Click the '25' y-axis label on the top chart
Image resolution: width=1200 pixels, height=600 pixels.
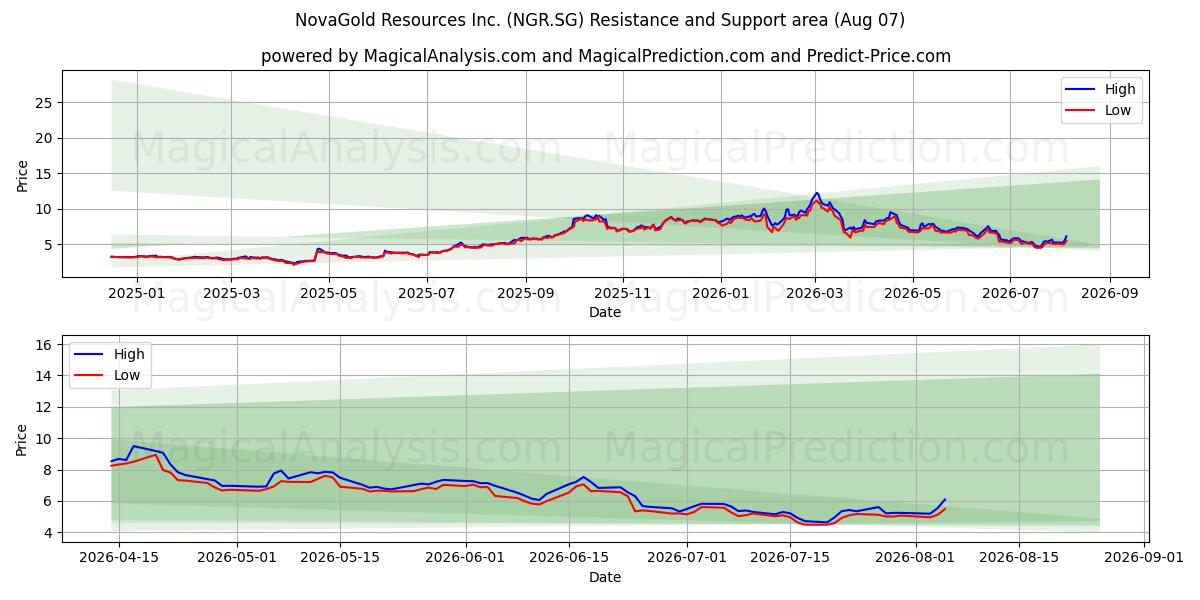[46, 103]
